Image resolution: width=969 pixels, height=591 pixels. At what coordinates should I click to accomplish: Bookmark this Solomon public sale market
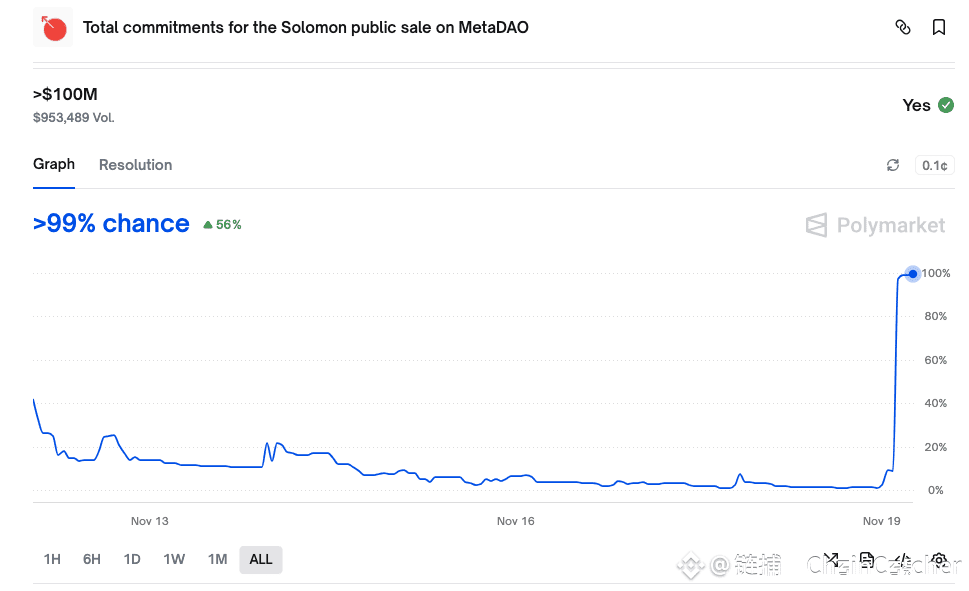click(939, 27)
